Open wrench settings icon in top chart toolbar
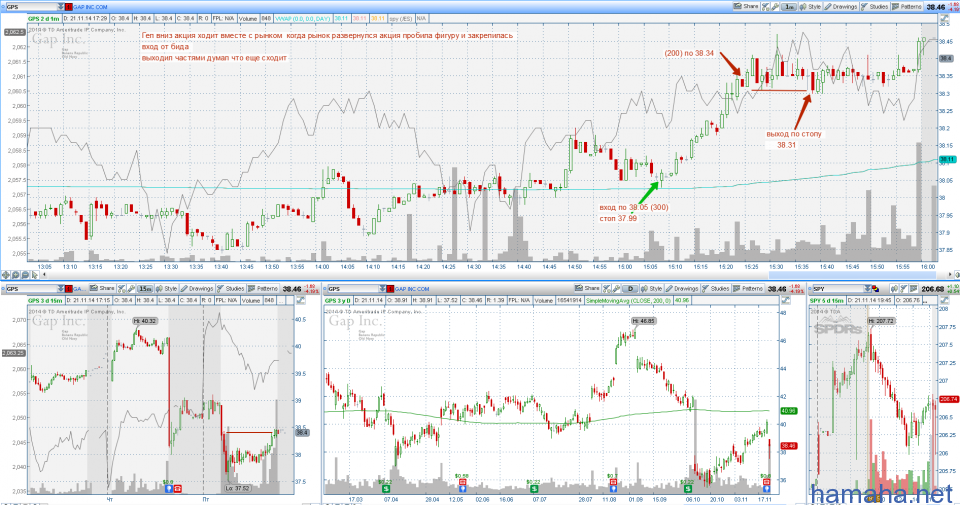Screen dimensions: 960x505 click(x=775, y=6)
